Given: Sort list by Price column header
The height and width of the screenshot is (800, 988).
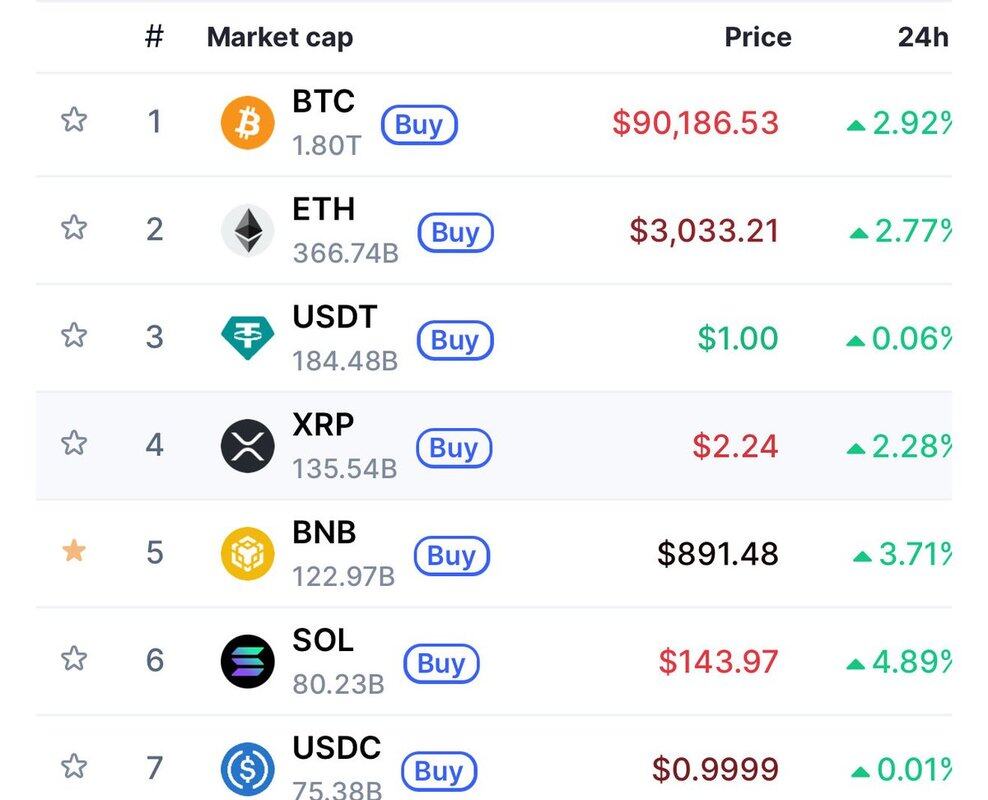Looking at the screenshot, I should click(757, 38).
